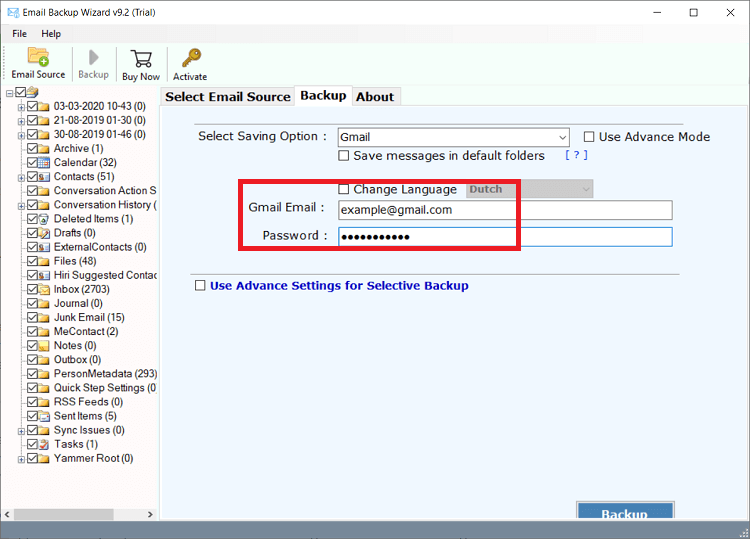Click the Email Backup Wizard title icon
The height and width of the screenshot is (539, 750).
click(x=13, y=12)
